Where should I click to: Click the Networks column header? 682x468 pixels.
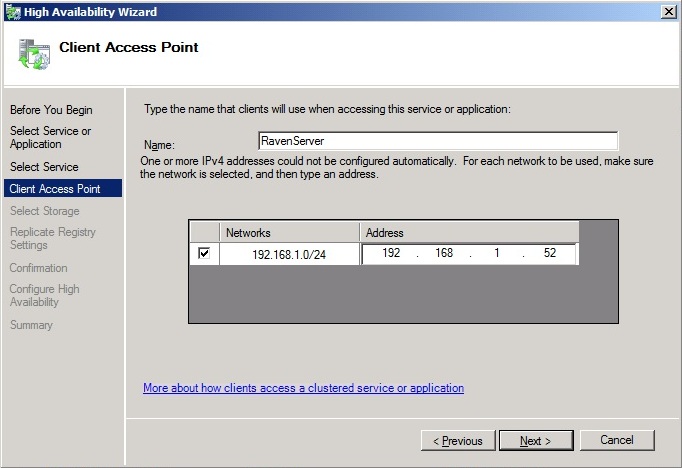[290, 233]
